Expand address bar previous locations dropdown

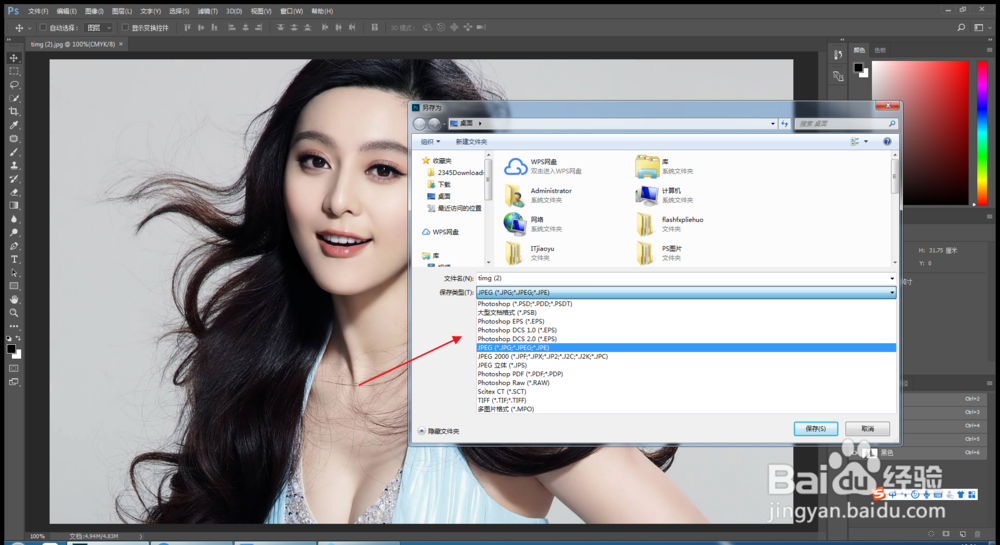(772, 124)
